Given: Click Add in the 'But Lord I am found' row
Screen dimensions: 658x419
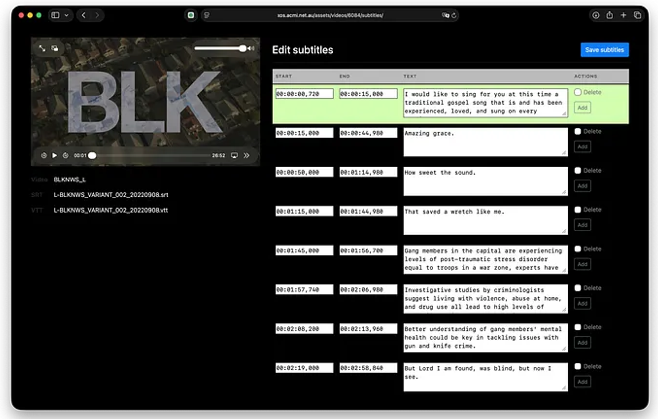Looking at the screenshot, I should [582, 382].
